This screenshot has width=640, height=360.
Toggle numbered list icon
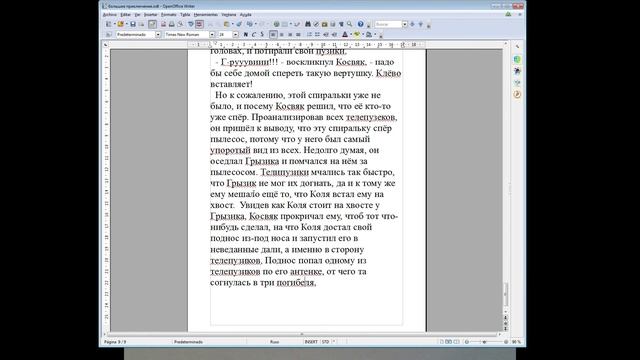point(309,35)
